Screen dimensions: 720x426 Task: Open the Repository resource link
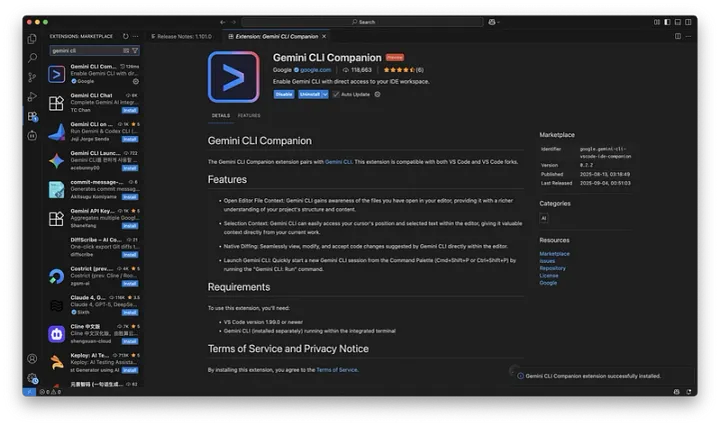pos(552,268)
